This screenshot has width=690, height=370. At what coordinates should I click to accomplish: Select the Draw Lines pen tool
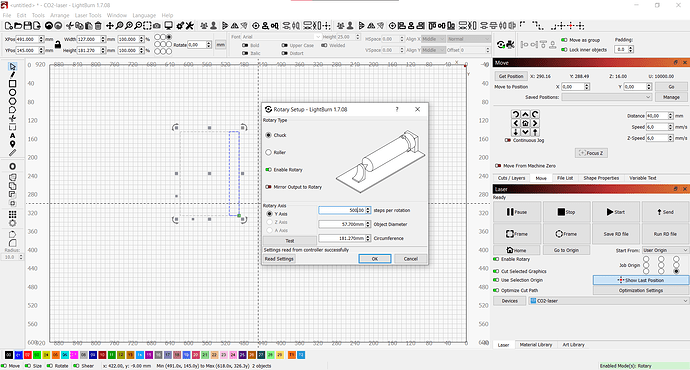coord(12,75)
